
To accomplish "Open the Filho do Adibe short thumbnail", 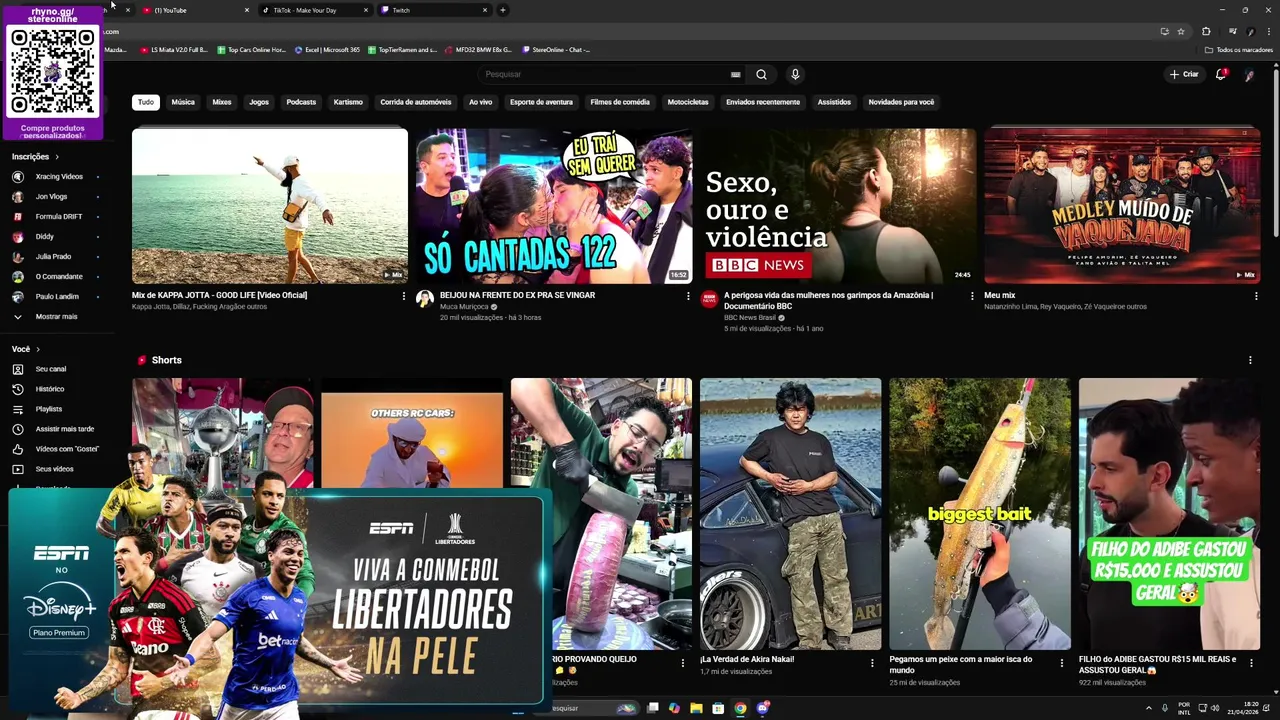I will (x=1169, y=514).
